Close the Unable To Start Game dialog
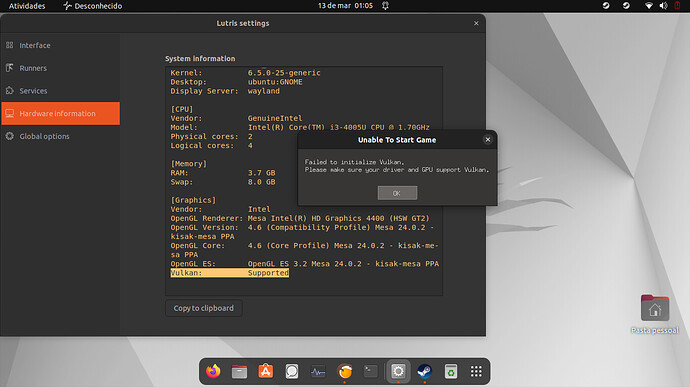The height and width of the screenshot is (387, 690). 488,140
